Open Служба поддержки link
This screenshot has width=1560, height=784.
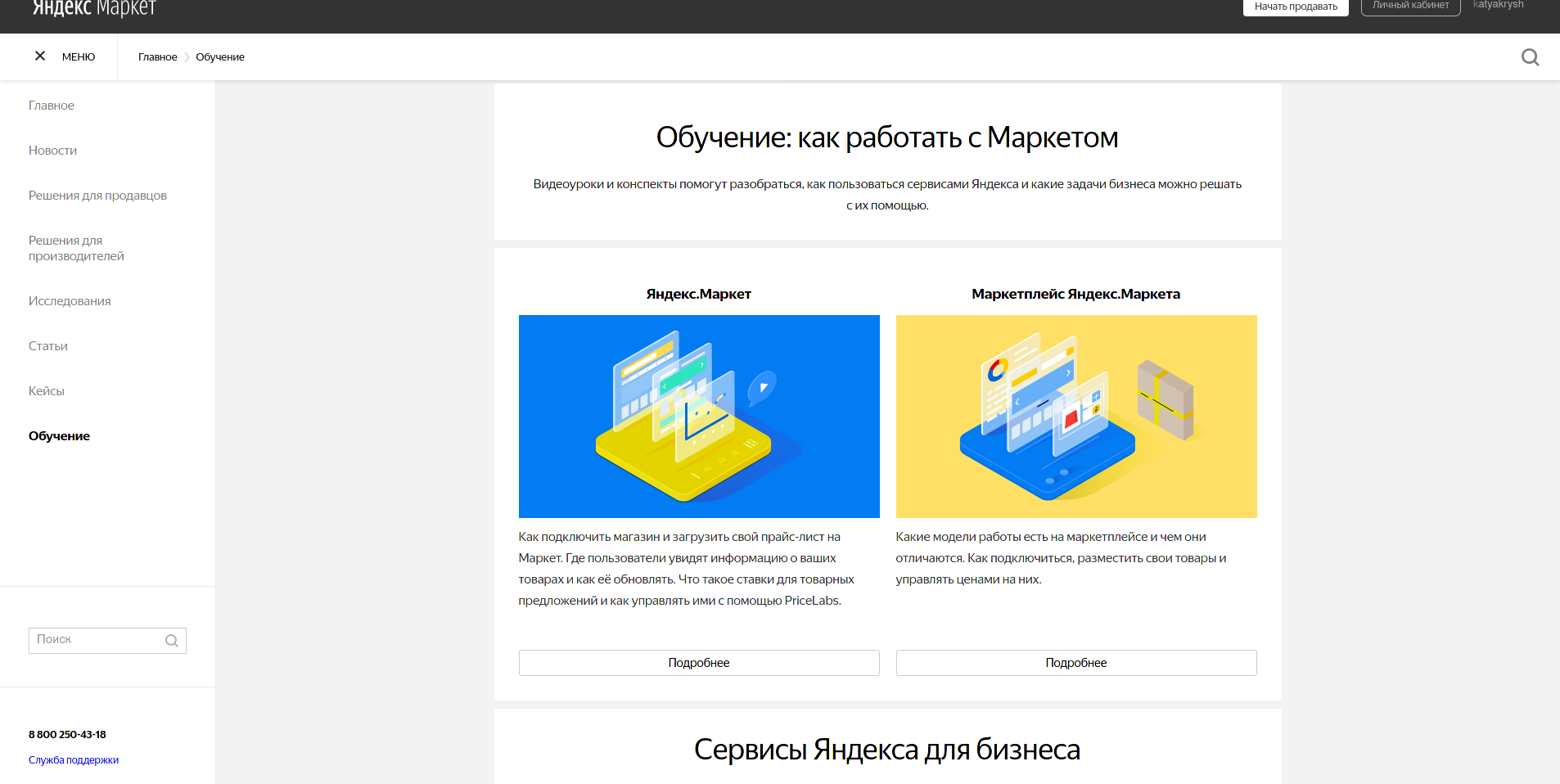pyautogui.click(x=74, y=760)
